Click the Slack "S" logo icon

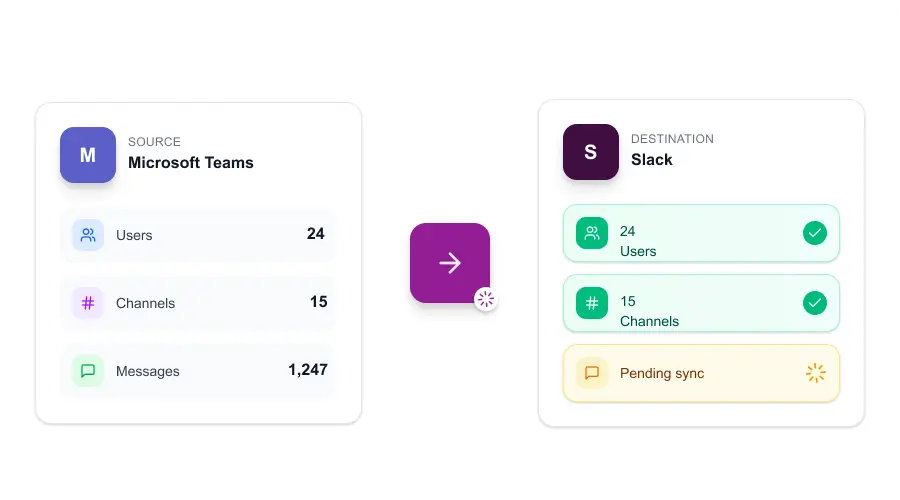click(x=590, y=152)
